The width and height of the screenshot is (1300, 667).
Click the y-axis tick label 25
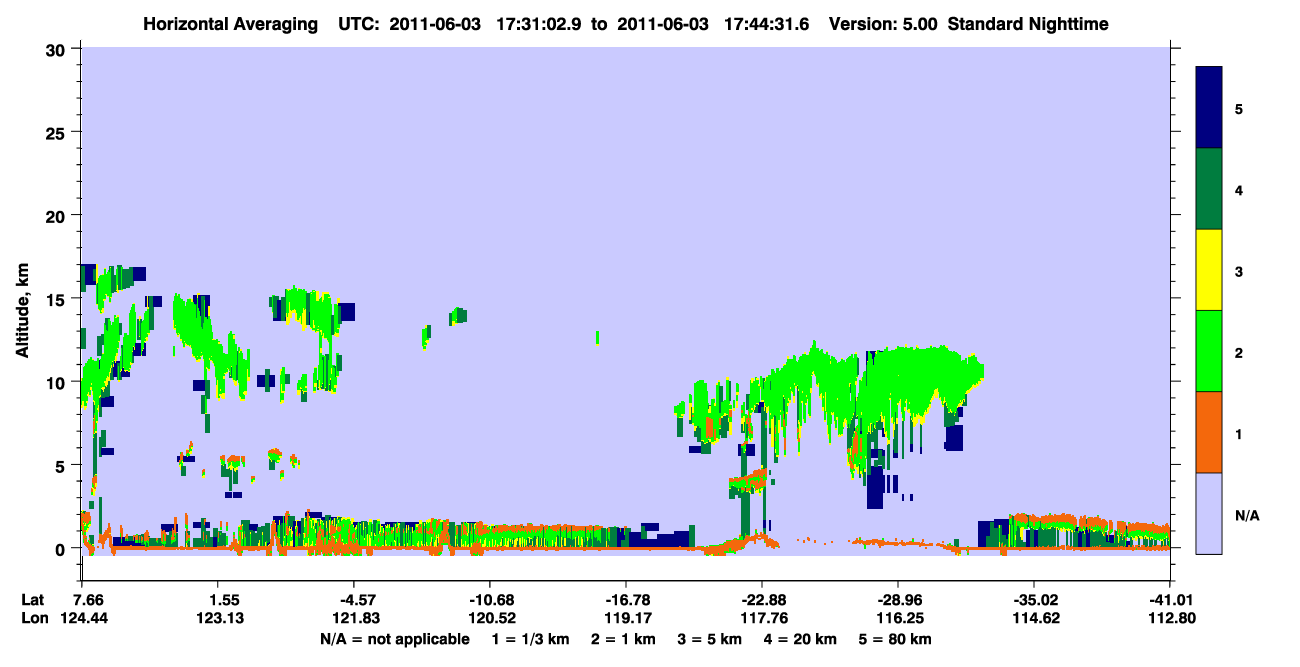(x=58, y=132)
